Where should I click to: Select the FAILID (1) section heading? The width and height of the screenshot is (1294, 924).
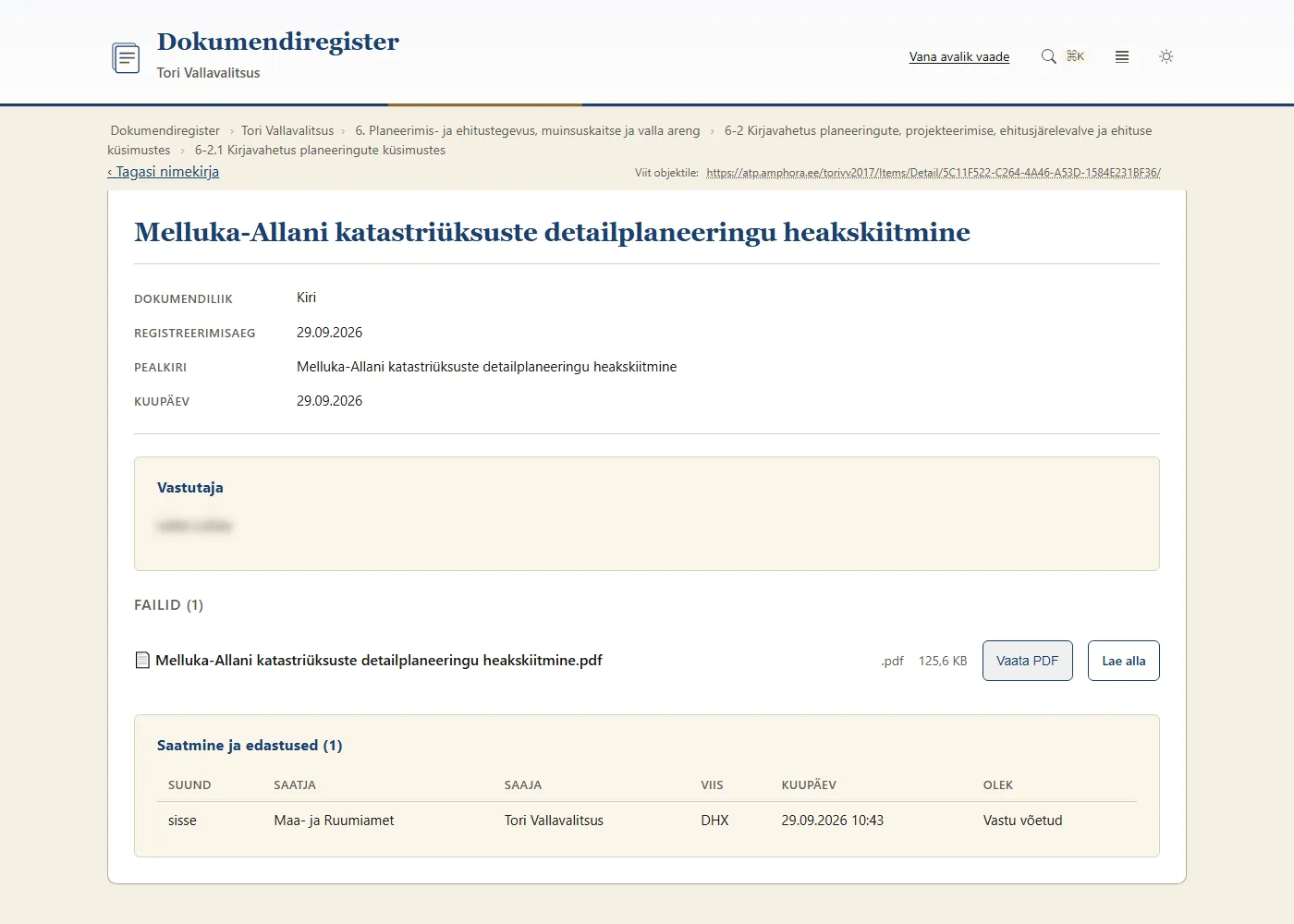point(169,605)
